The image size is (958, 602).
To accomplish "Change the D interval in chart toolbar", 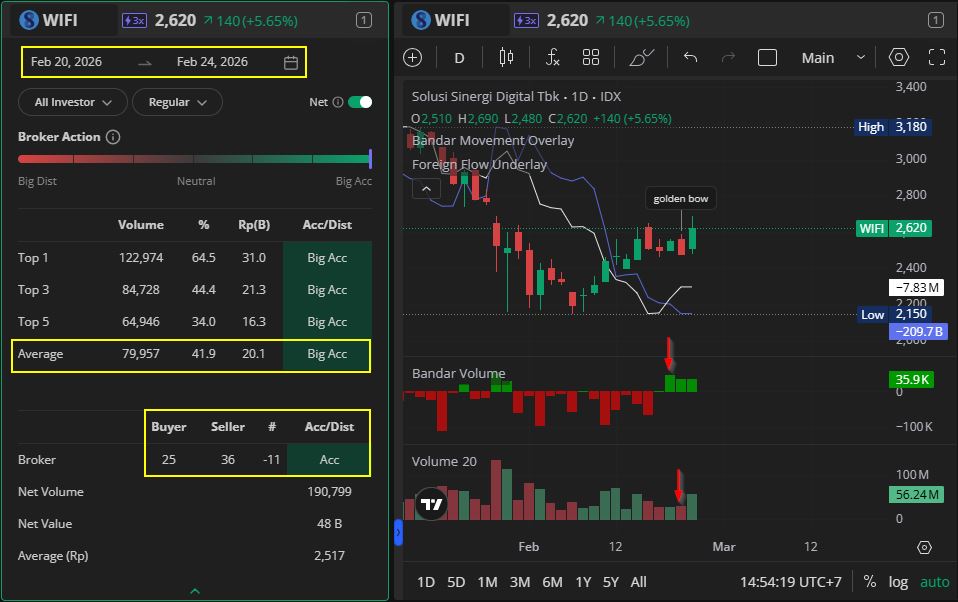I will tap(459, 58).
